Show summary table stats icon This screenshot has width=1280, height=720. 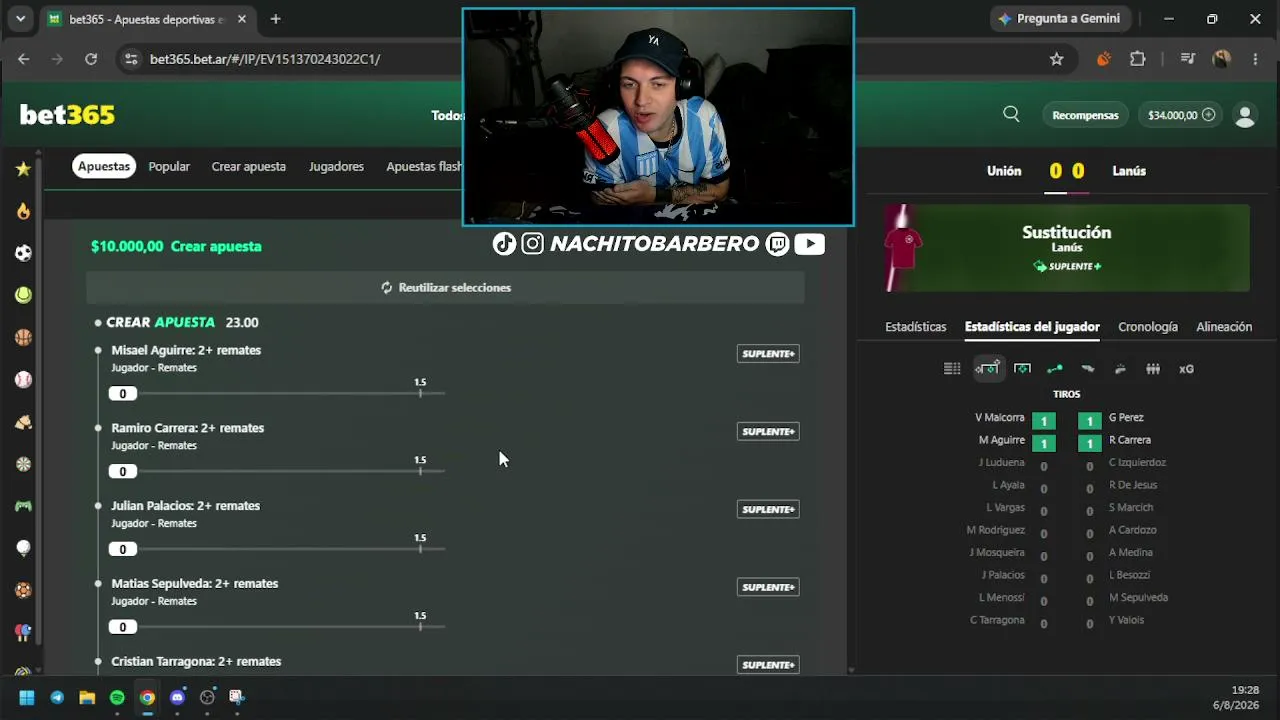pyautogui.click(x=952, y=369)
